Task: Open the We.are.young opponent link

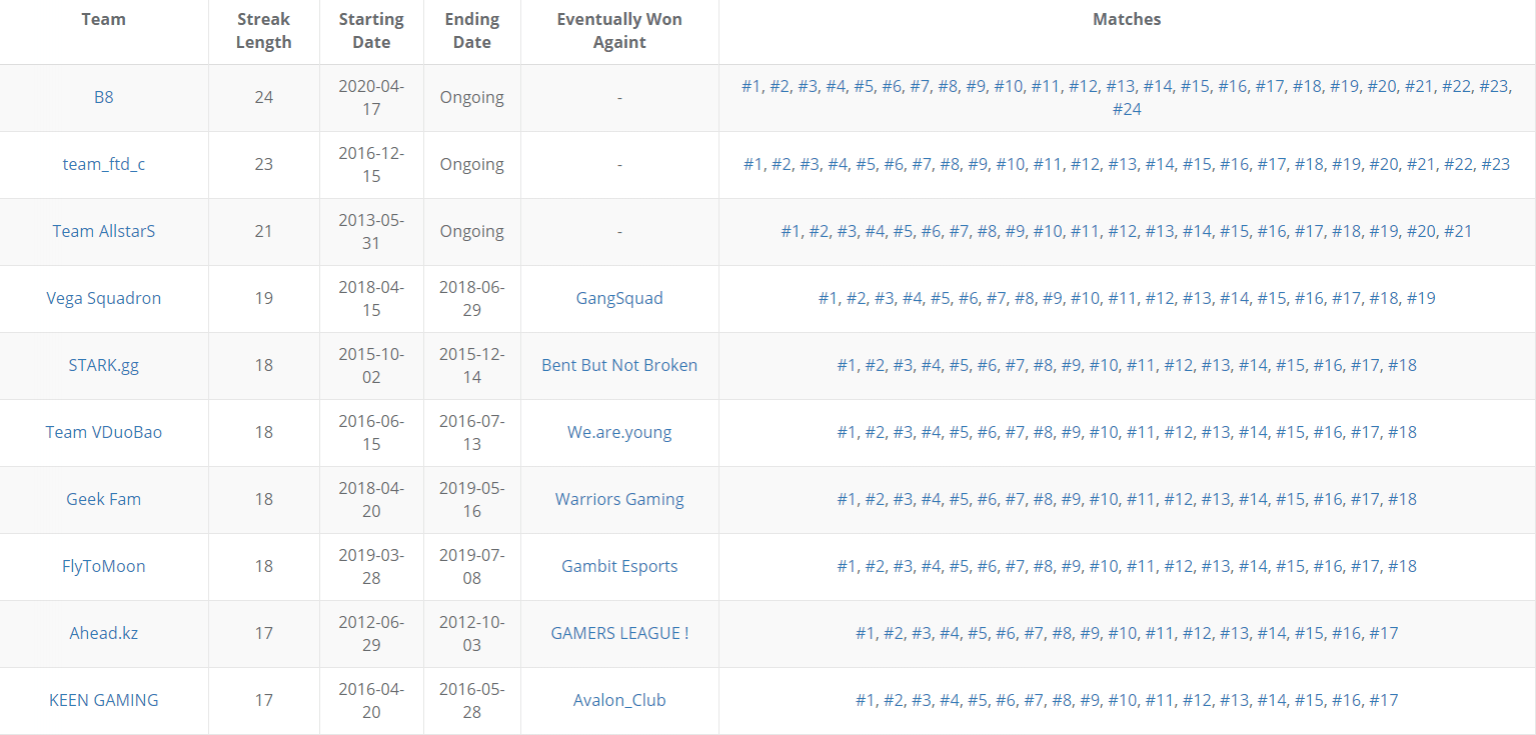Action: click(x=620, y=433)
